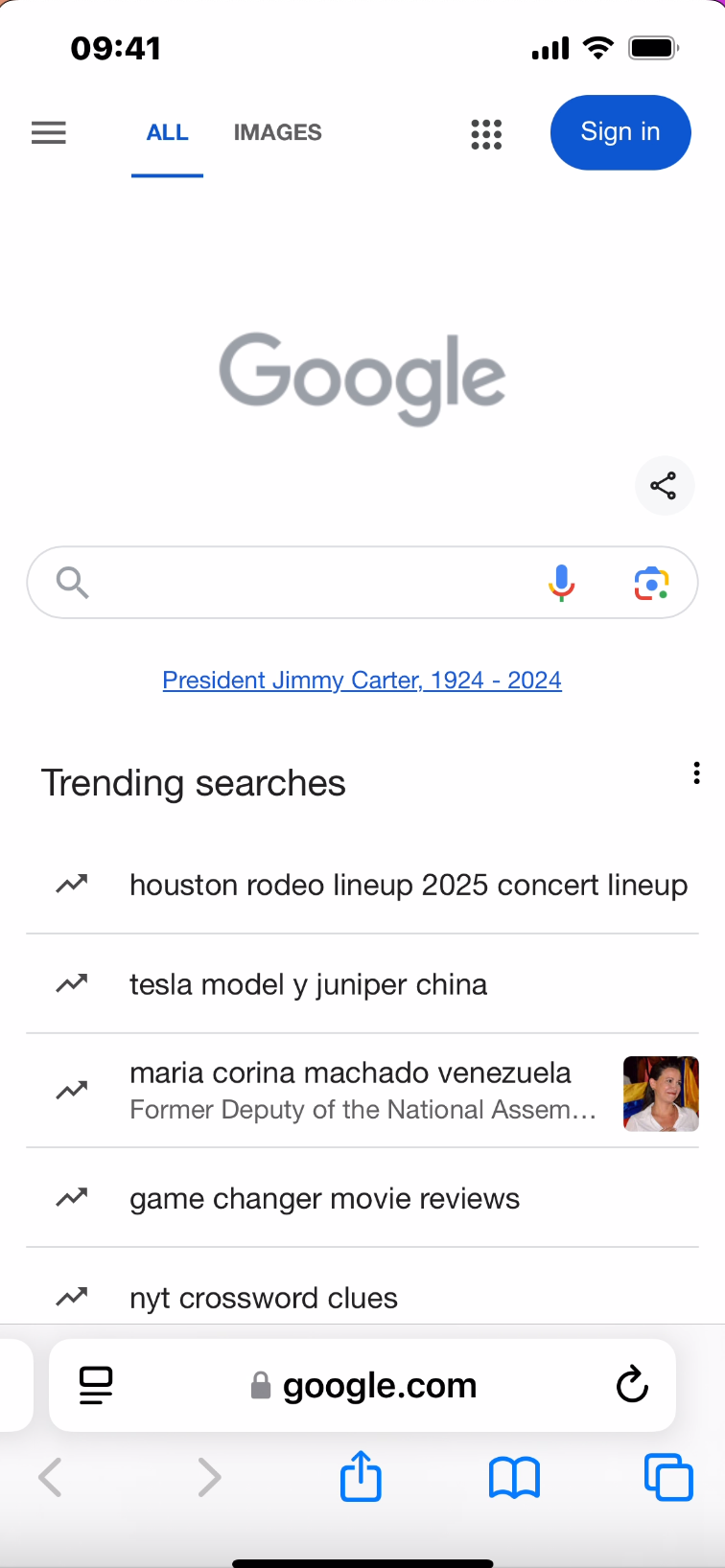This screenshot has height=1568, width=725.
Task: Select trending search tesla model y juniper china
Action: (308, 984)
